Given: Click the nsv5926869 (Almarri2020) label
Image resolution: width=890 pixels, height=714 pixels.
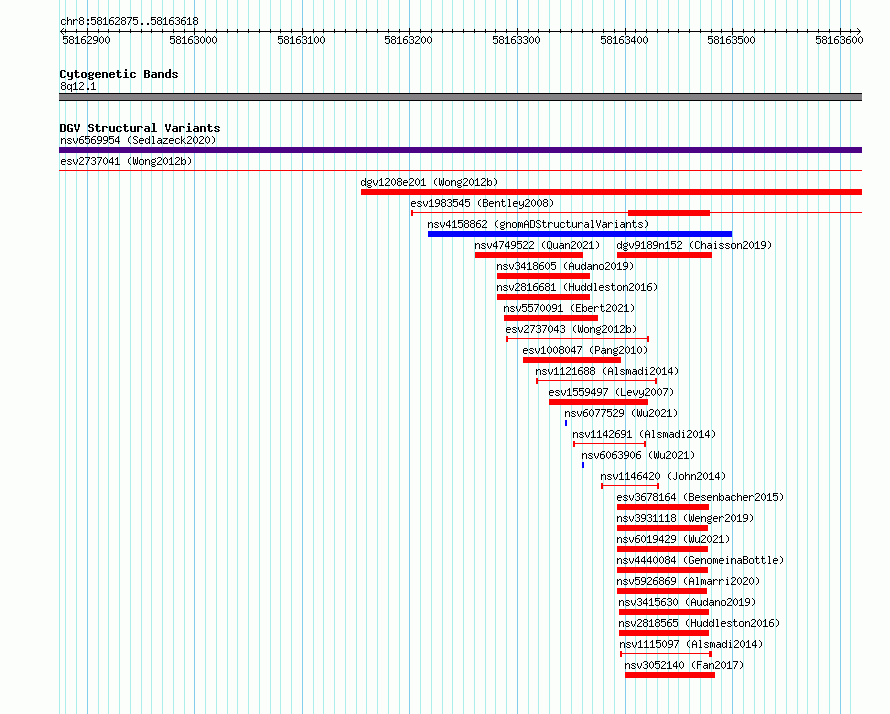Looking at the screenshot, I should [688, 581].
